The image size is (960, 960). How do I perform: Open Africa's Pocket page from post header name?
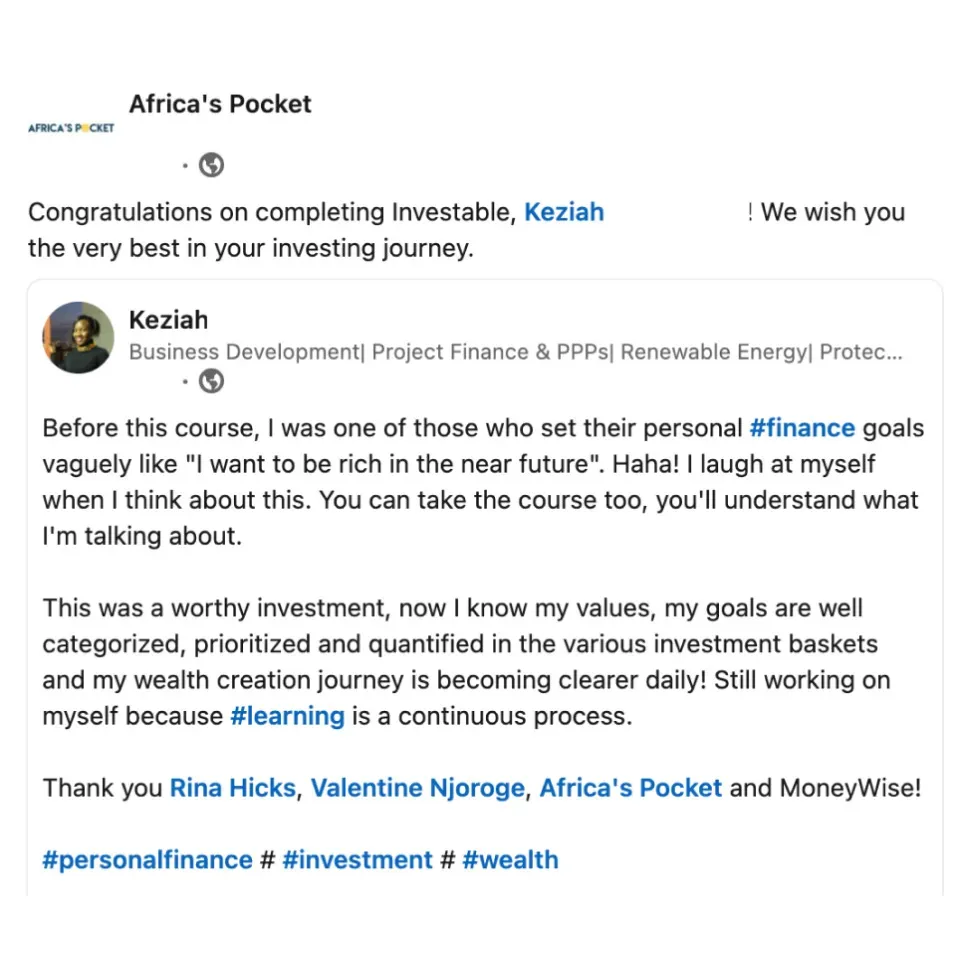click(x=220, y=104)
